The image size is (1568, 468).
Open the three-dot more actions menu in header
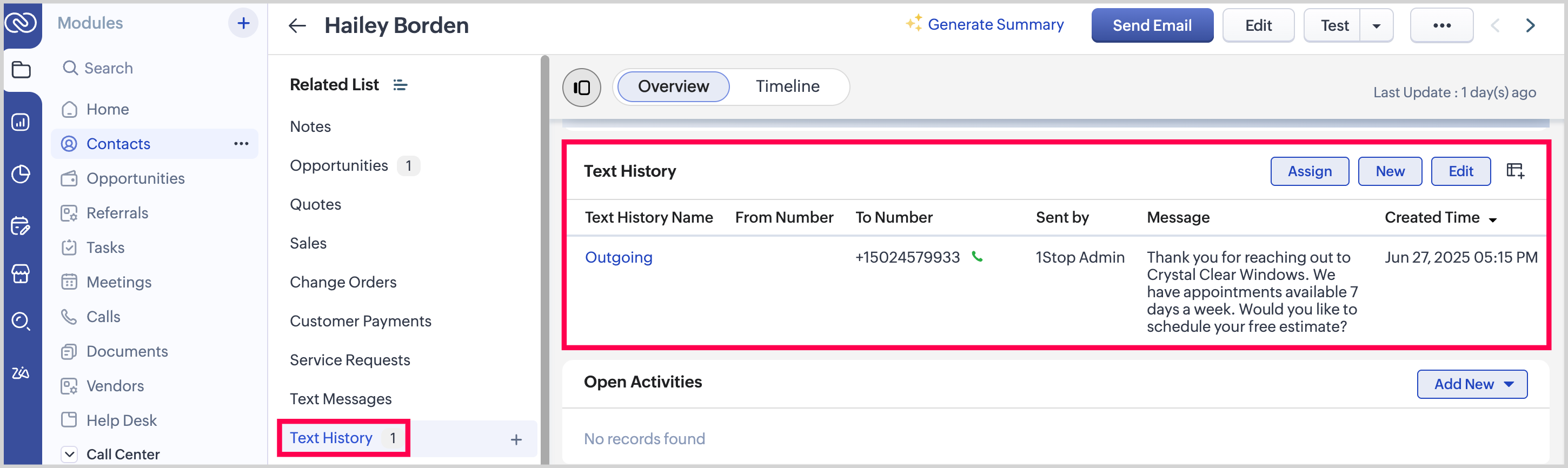tap(1441, 25)
